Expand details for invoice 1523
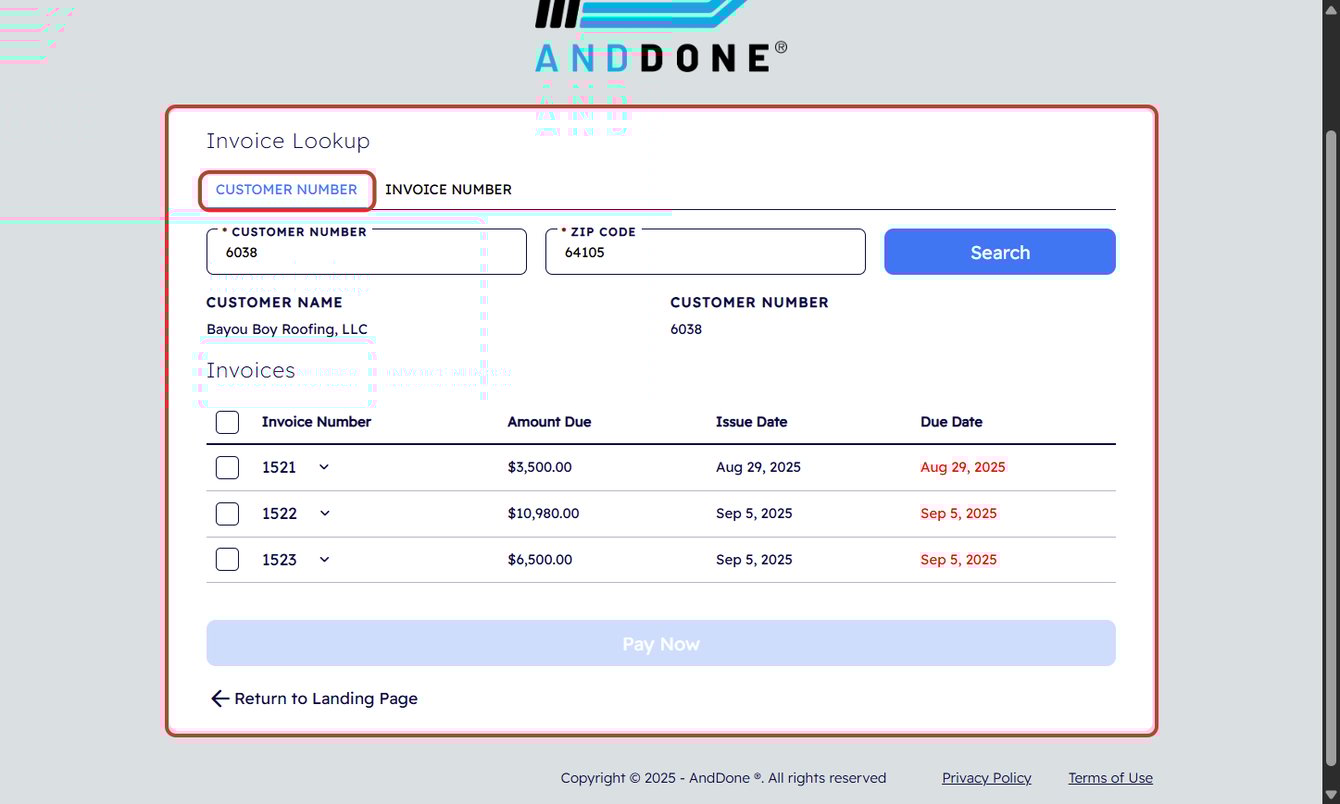The image size is (1340, 804). [x=323, y=559]
